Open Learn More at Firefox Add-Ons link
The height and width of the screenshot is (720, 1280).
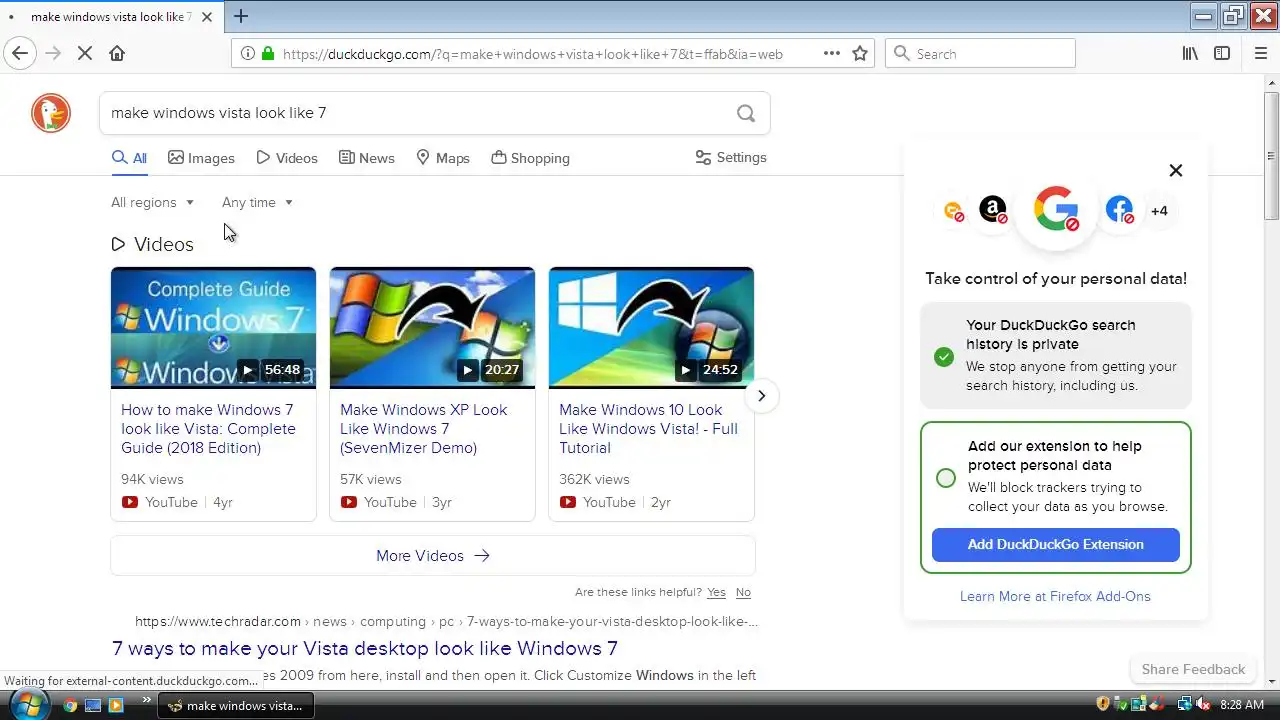(x=1055, y=596)
